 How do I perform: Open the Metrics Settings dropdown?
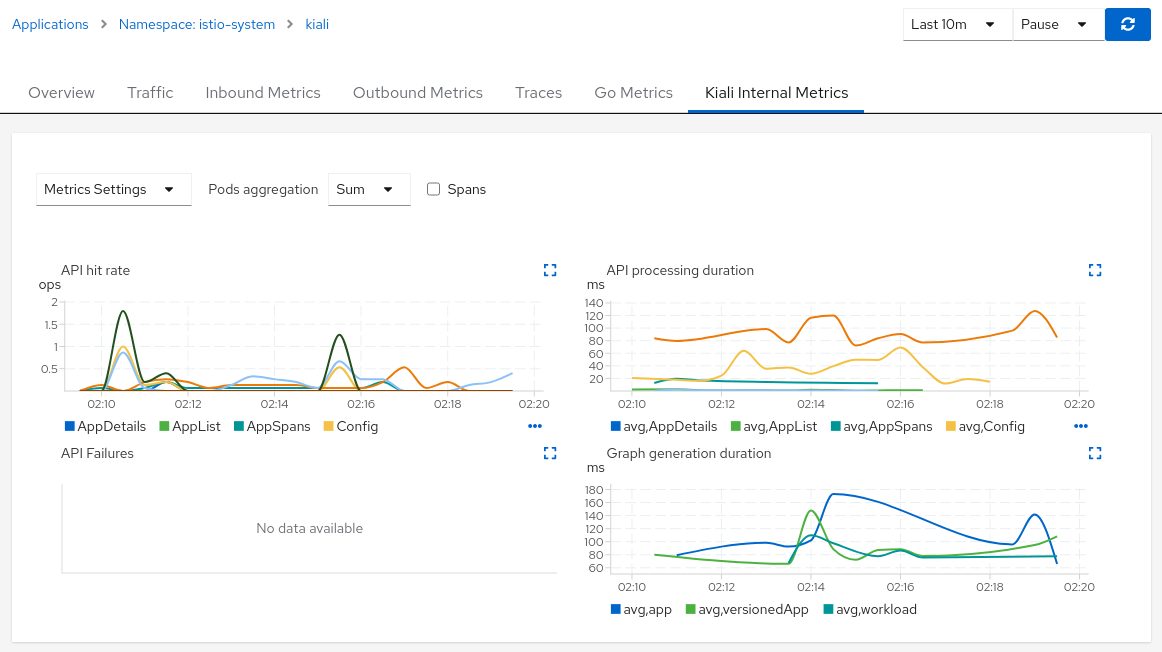pyautogui.click(x=113, y=189)
